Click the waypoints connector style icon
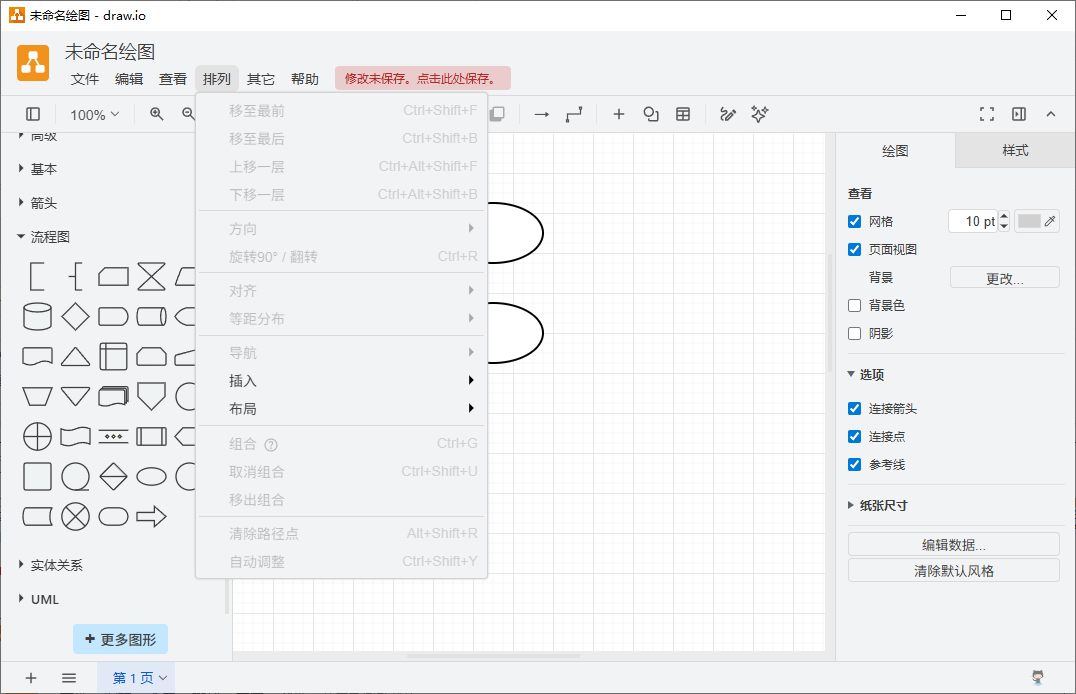1076x694 pixels. 574,114
